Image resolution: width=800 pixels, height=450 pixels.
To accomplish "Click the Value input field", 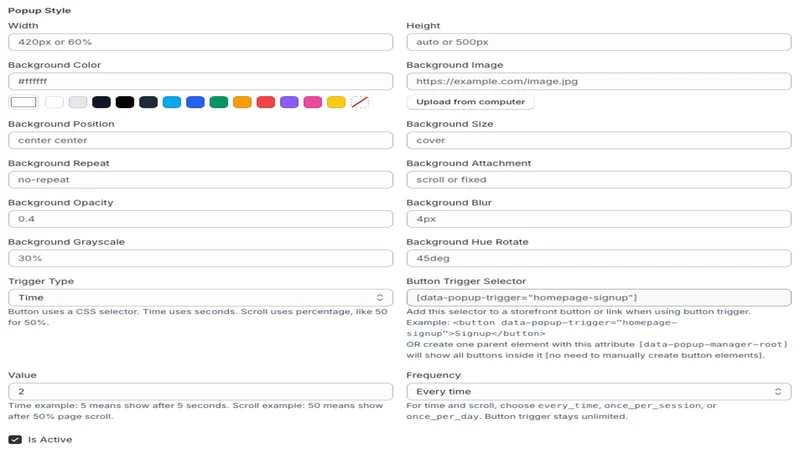I will click(201, 391).
